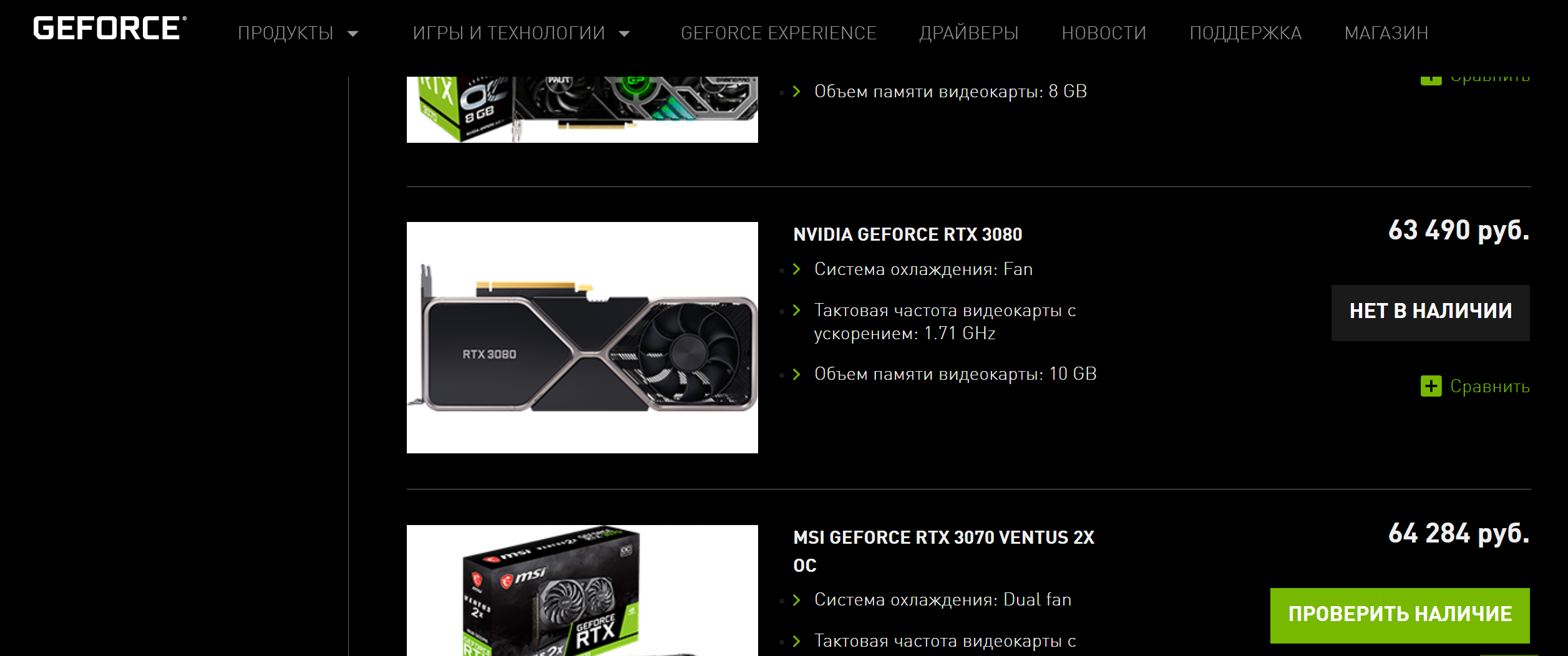
Task: Click the GeForce logo
Action: coord(110,28)
